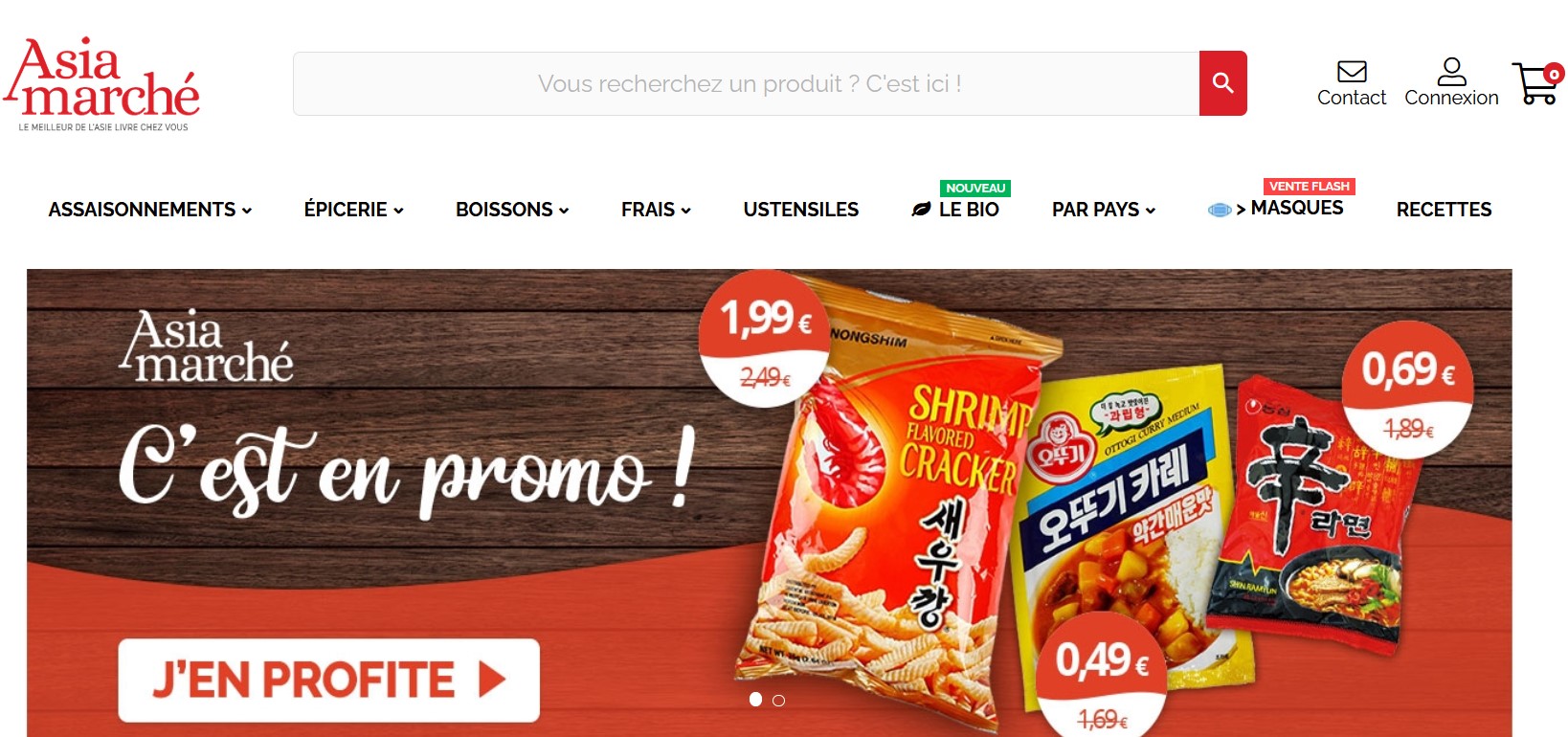Focus the product search input field
Image resolution: width=1568 pixels, height=737 pixels.
747,83
